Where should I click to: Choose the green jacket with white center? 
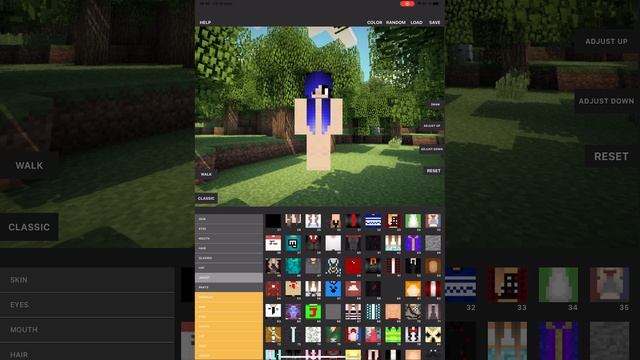point(413,221)
